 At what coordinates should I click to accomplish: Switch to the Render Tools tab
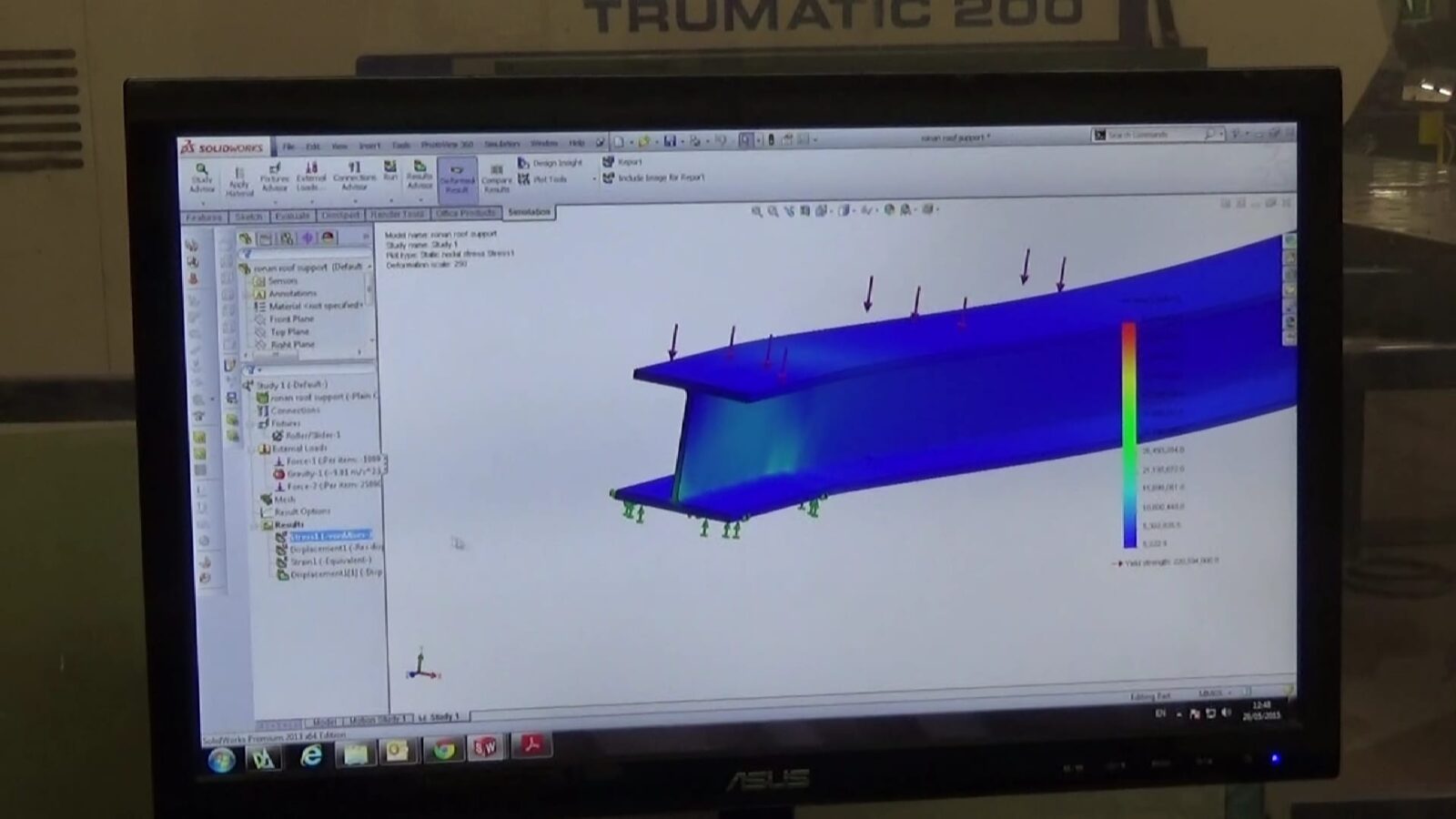[398, 215]
